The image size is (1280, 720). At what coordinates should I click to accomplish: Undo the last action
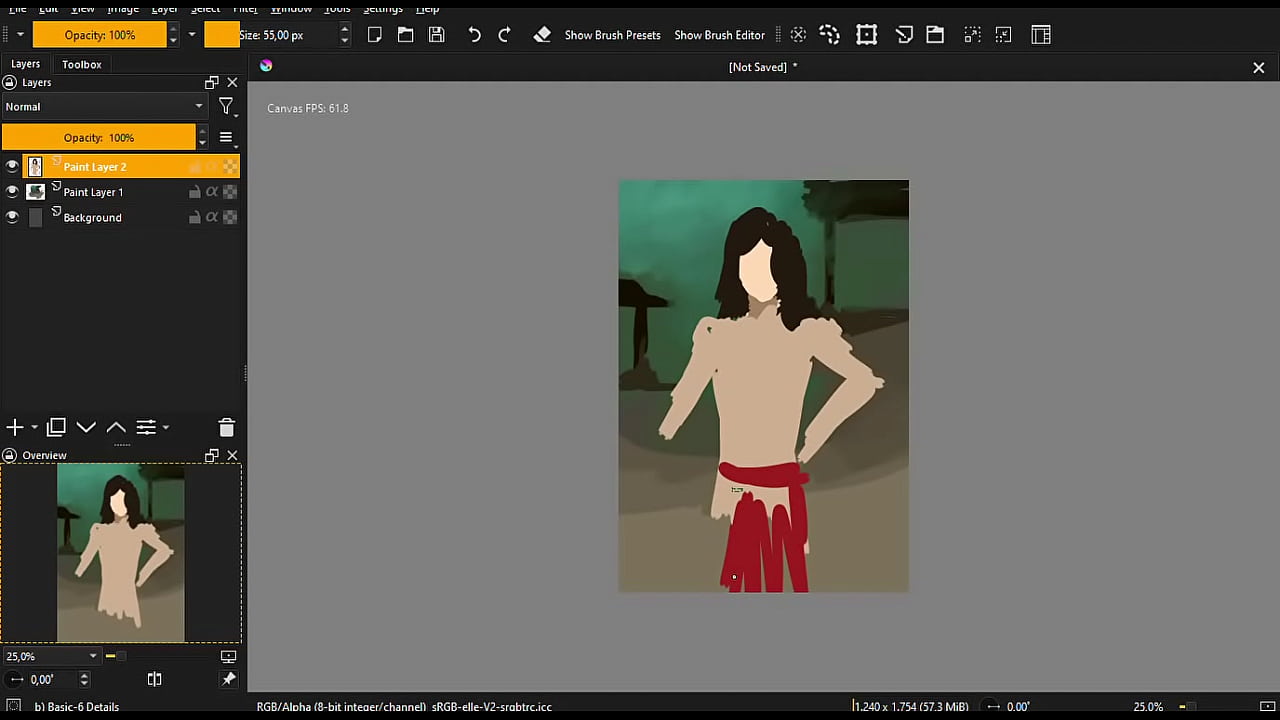click(x=474, y=35)
